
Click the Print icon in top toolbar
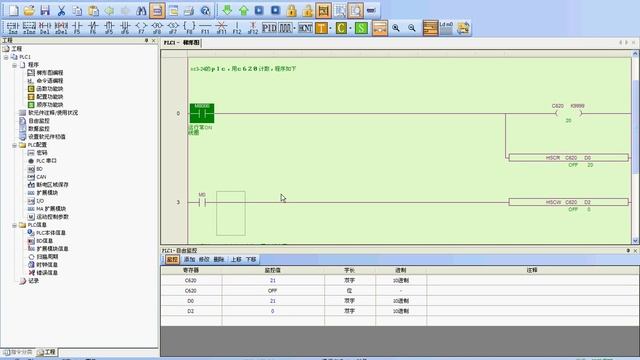tap(189, 11)
